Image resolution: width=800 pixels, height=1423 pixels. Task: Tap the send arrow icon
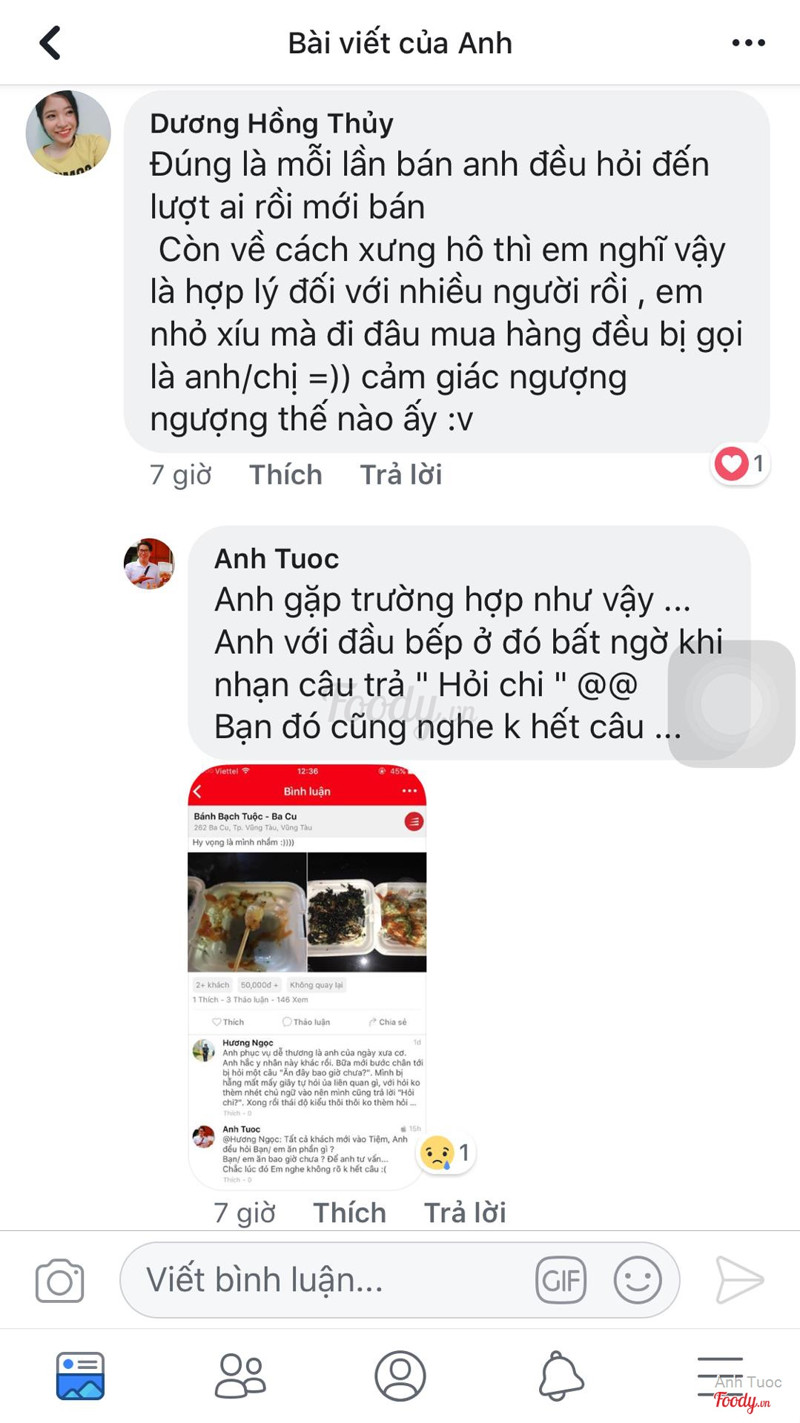(740, 1280)
